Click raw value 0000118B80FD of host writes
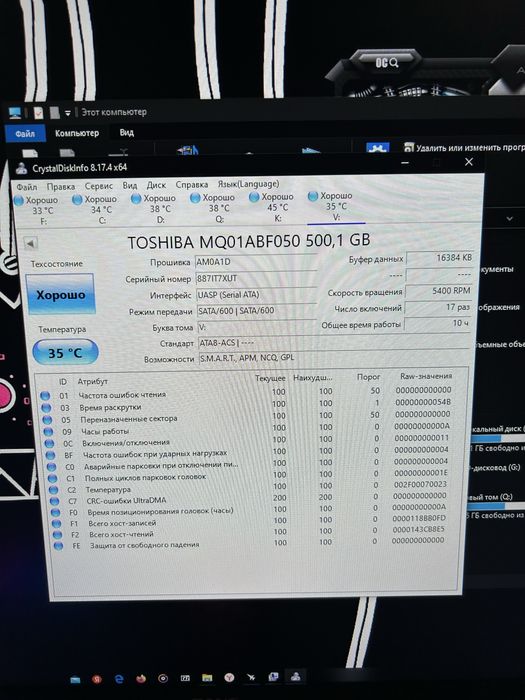 [419, 518]
